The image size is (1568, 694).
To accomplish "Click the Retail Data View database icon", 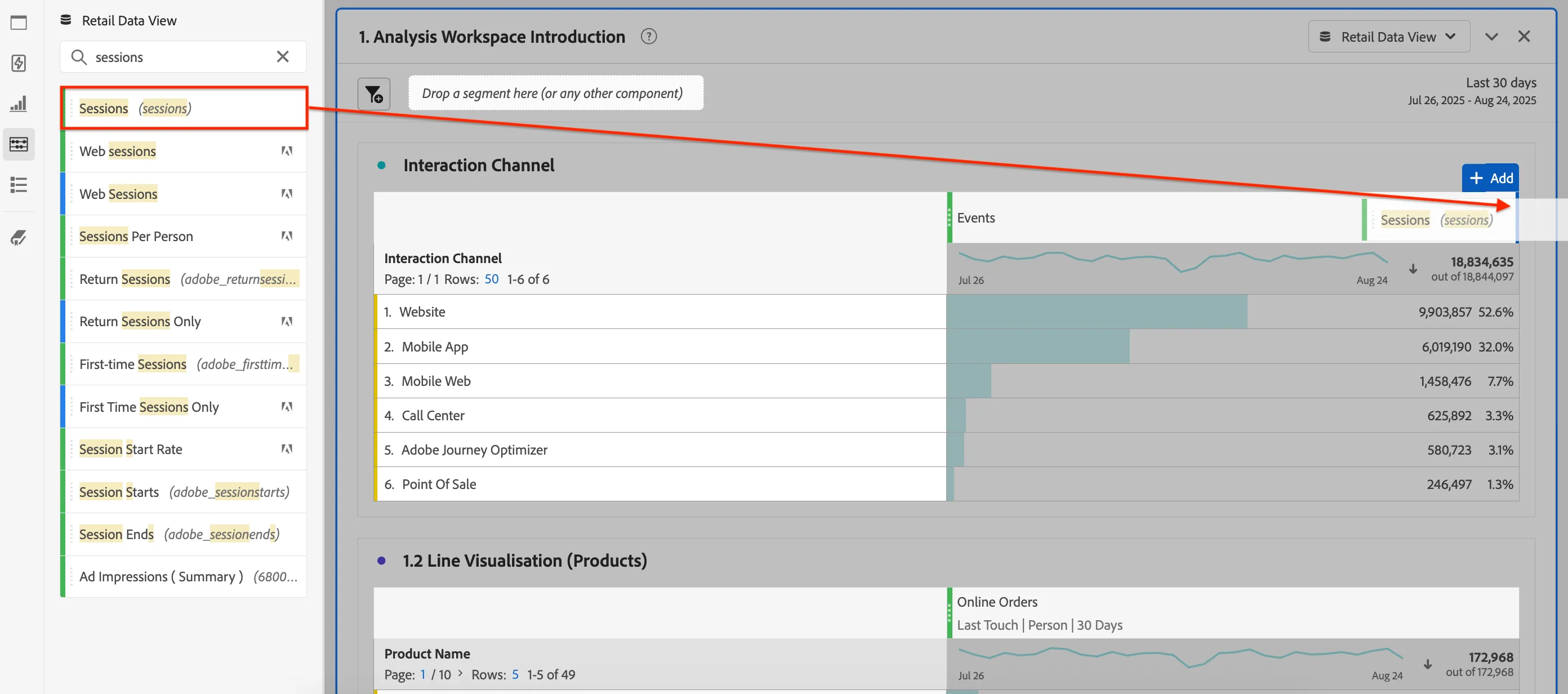I will click(x=66, y=21).
